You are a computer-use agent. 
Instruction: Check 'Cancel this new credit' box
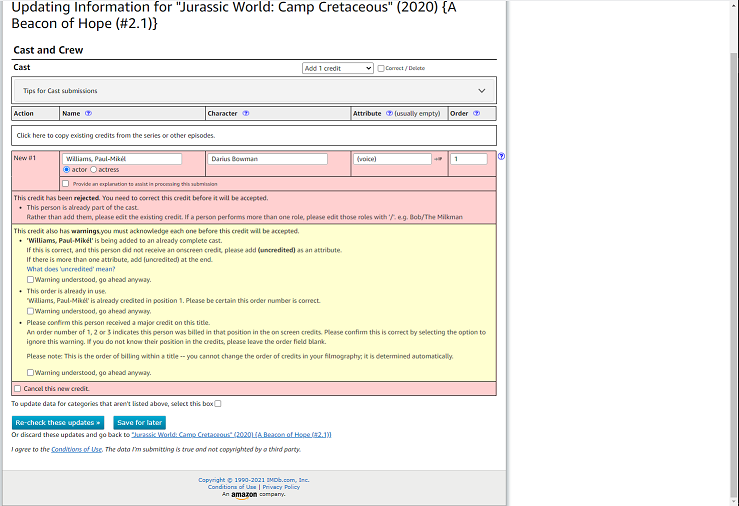click(x=17, y=388)
